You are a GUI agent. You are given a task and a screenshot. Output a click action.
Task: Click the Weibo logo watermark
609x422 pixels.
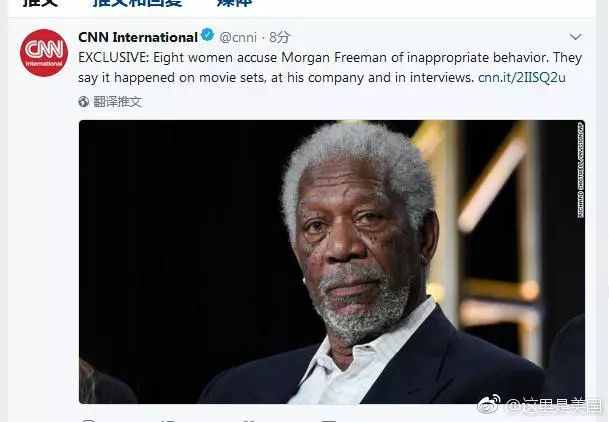(x=488, y=404)
